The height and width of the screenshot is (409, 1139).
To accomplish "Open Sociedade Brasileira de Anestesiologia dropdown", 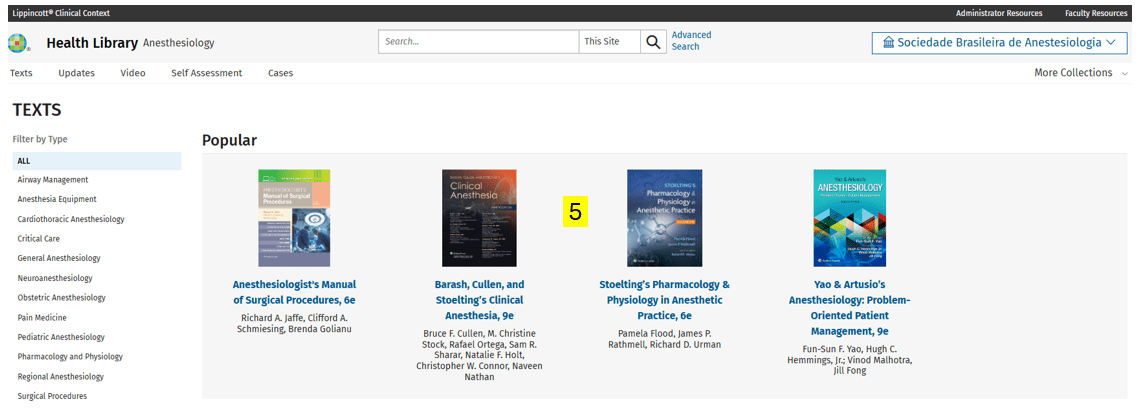I will 1000,43.
